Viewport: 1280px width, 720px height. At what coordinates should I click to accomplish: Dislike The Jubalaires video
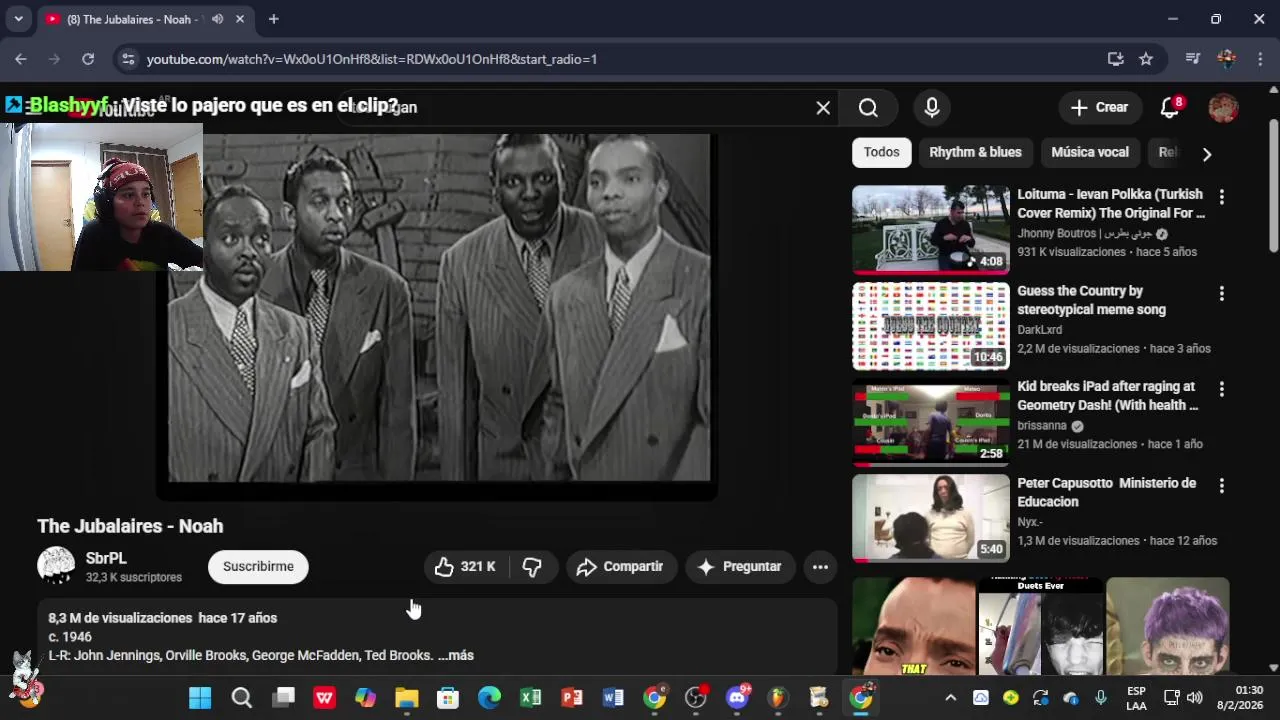[x=532, y=567]
